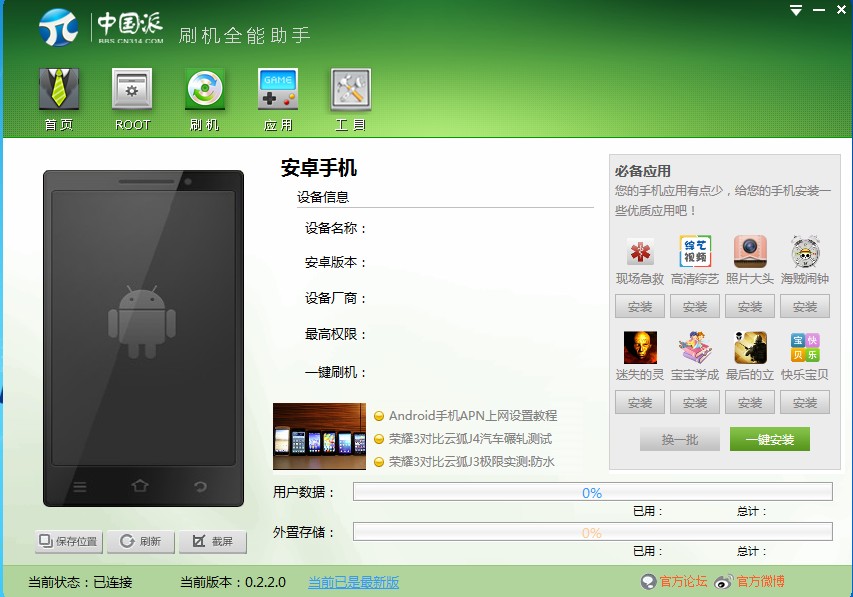The width and height of the screenshot is (853, 597).
Task: Click the 安卓手机 heading
Action: pyautogui.click(x=319, y=168)
